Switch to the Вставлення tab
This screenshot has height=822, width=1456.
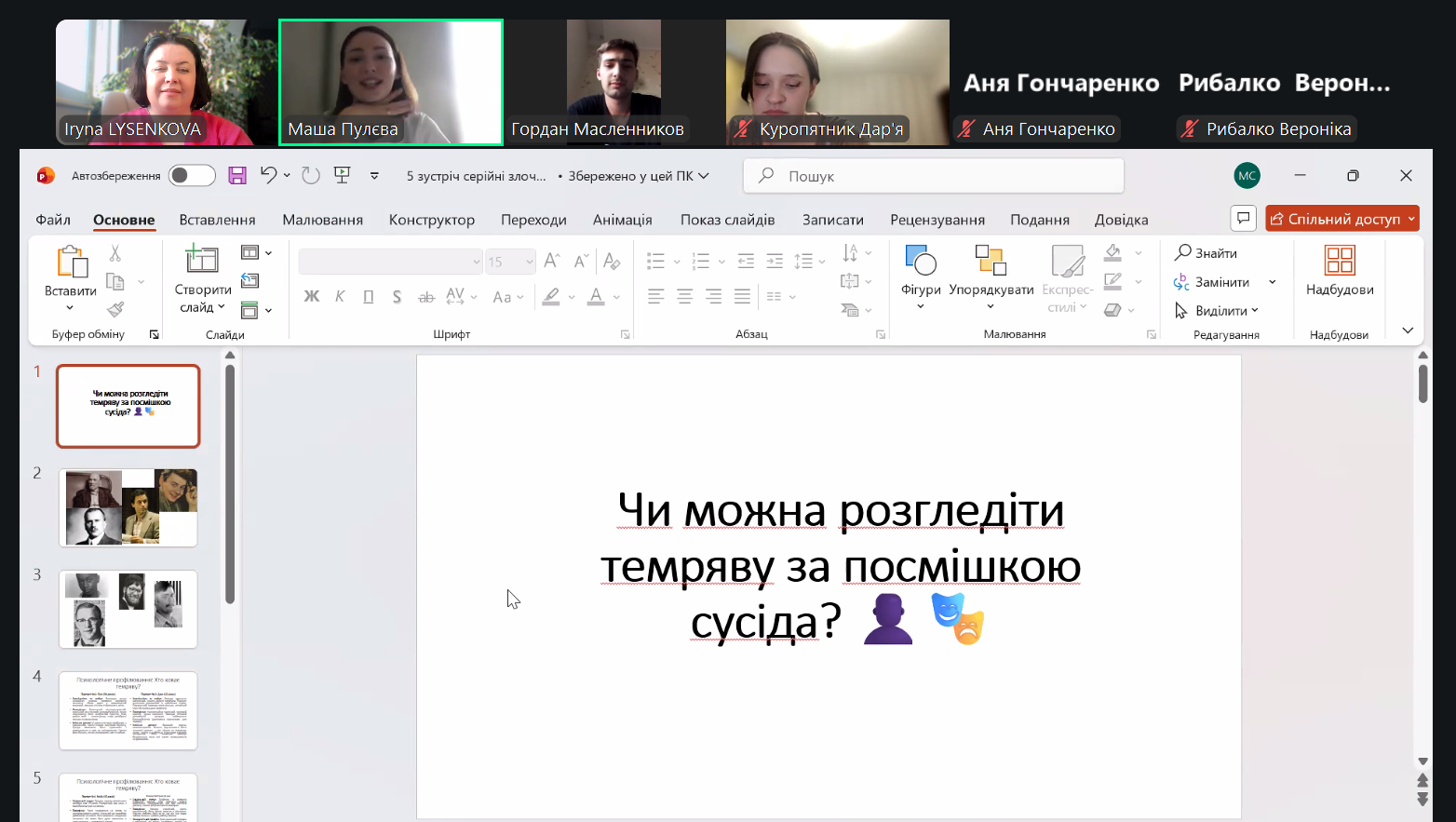217,220
